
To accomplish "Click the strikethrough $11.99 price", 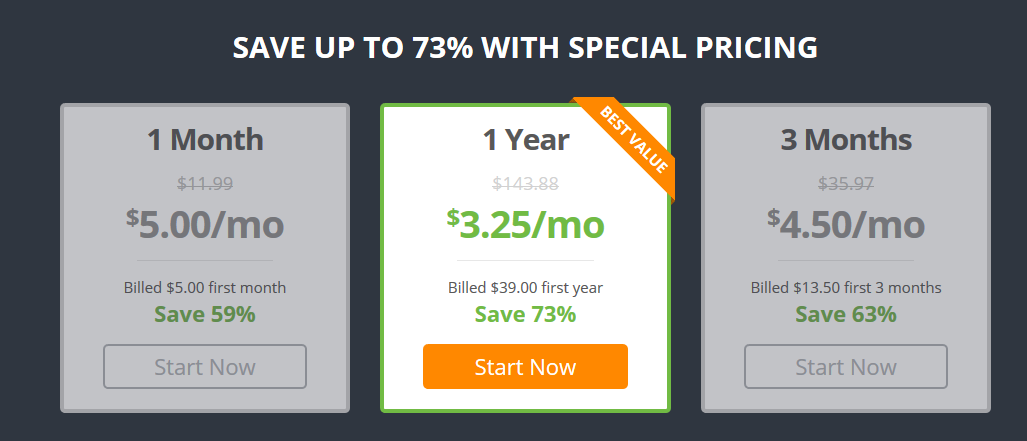I will [x=205, y=184].
